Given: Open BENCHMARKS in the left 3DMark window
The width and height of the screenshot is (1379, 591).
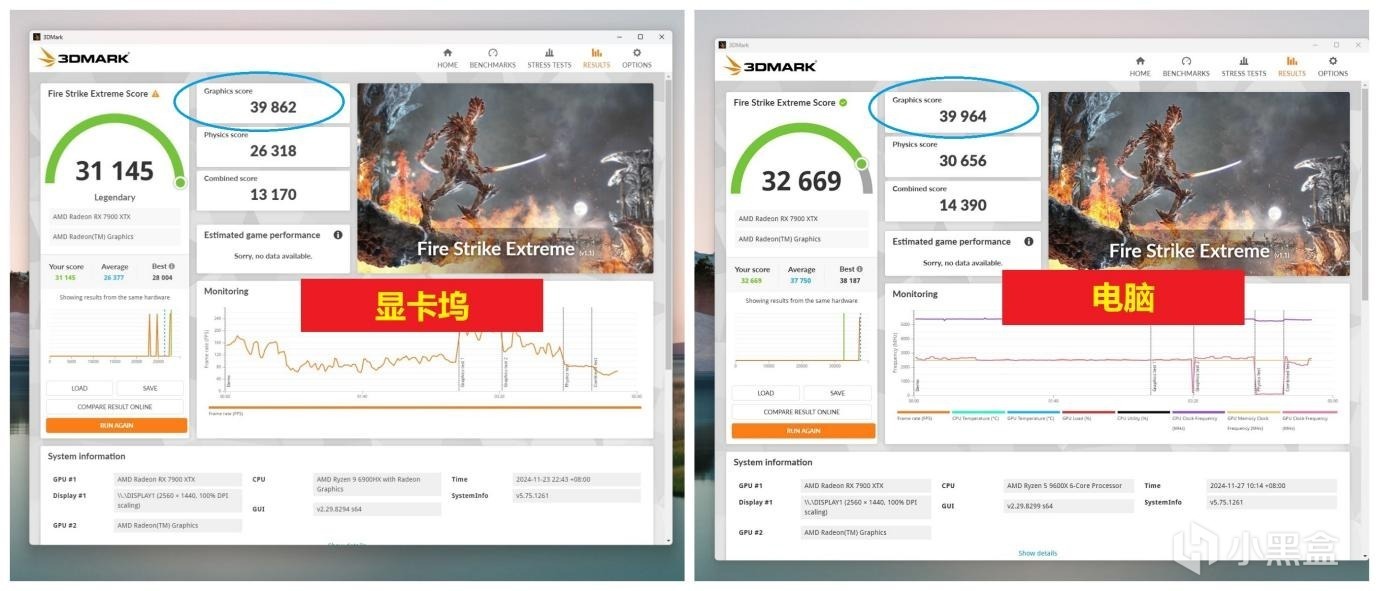Looking at the screenshot, I should tap(492, 58).
